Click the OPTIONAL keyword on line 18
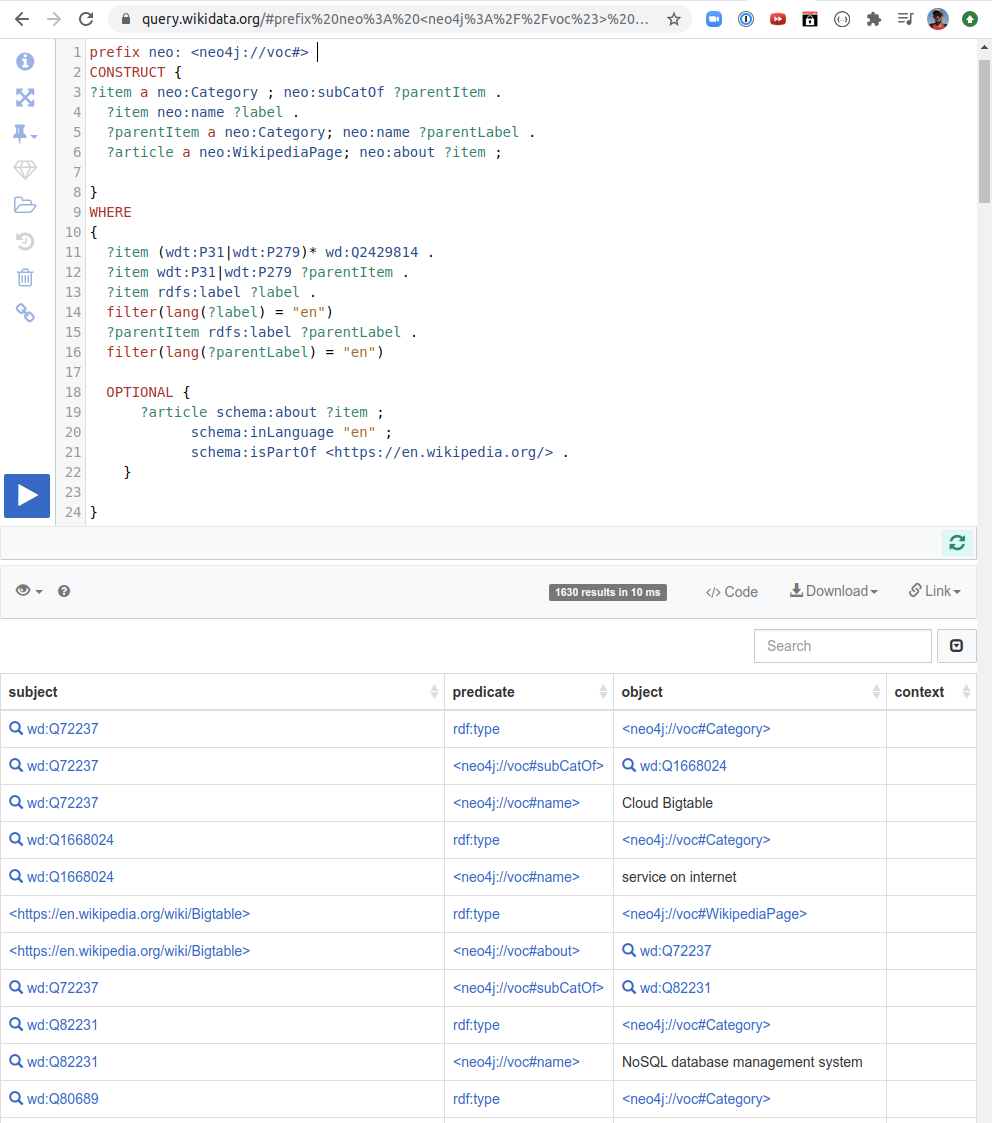The width and height of the screenshot is (992, 1123). 140,392
